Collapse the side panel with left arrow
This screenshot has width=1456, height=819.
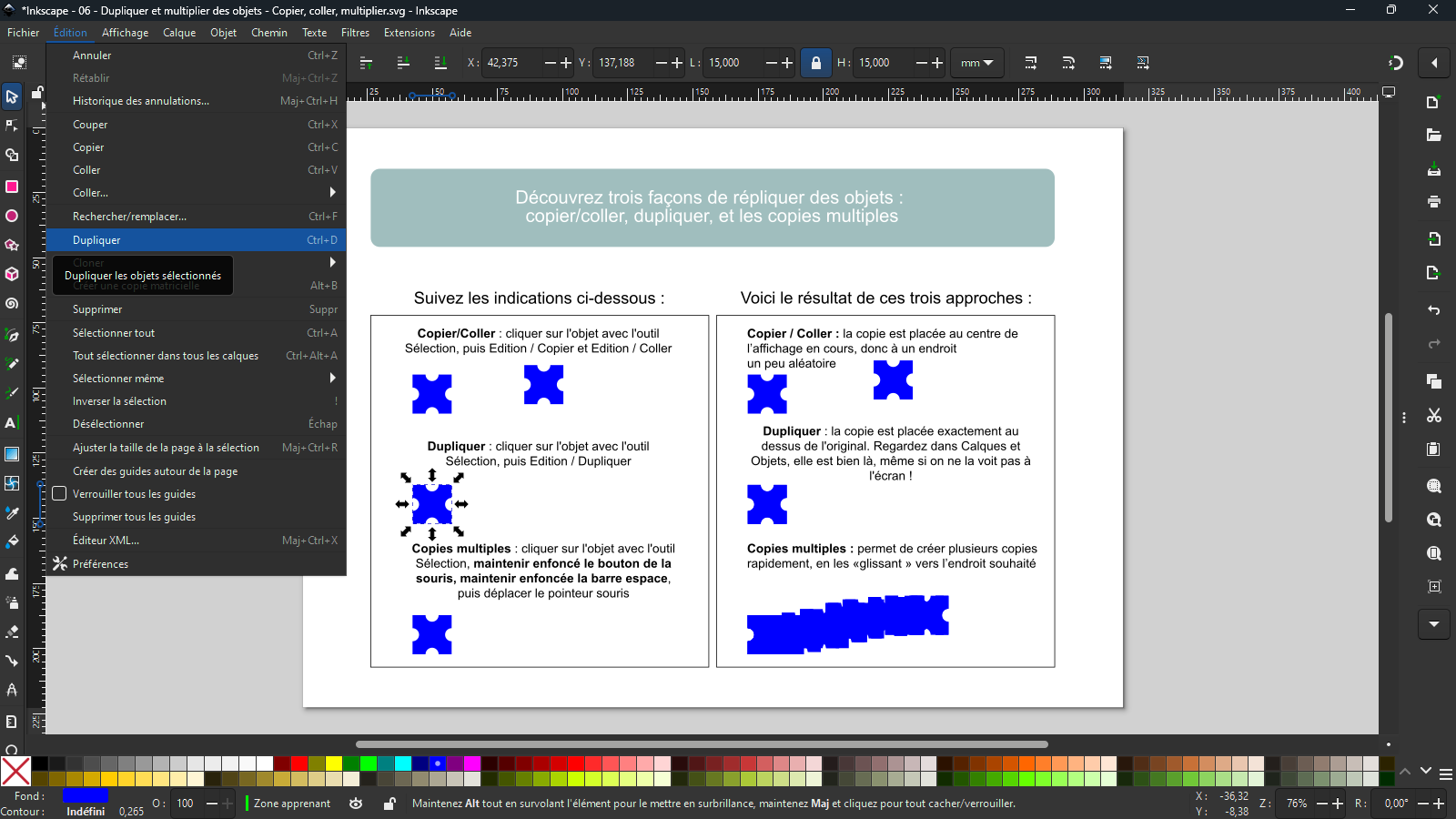pyautogui.click(x=1434, y=63)
